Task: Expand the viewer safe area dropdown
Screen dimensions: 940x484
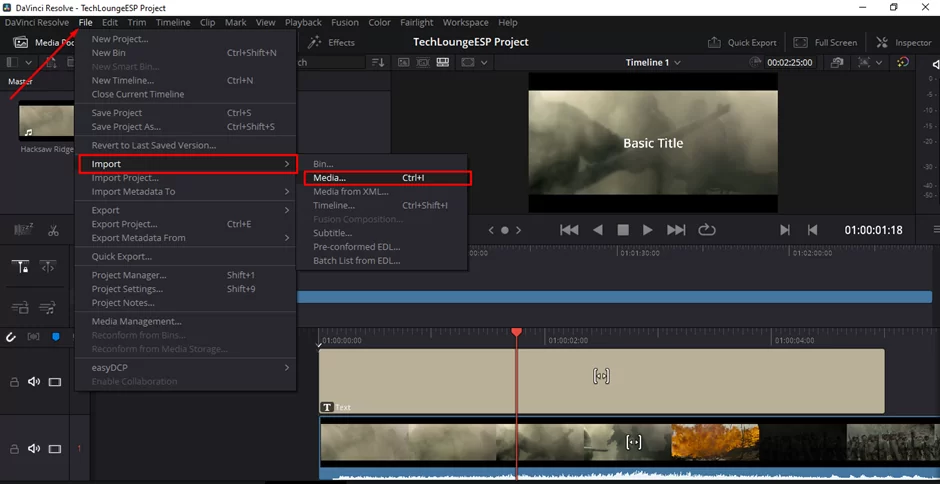Action: (484, 62)
